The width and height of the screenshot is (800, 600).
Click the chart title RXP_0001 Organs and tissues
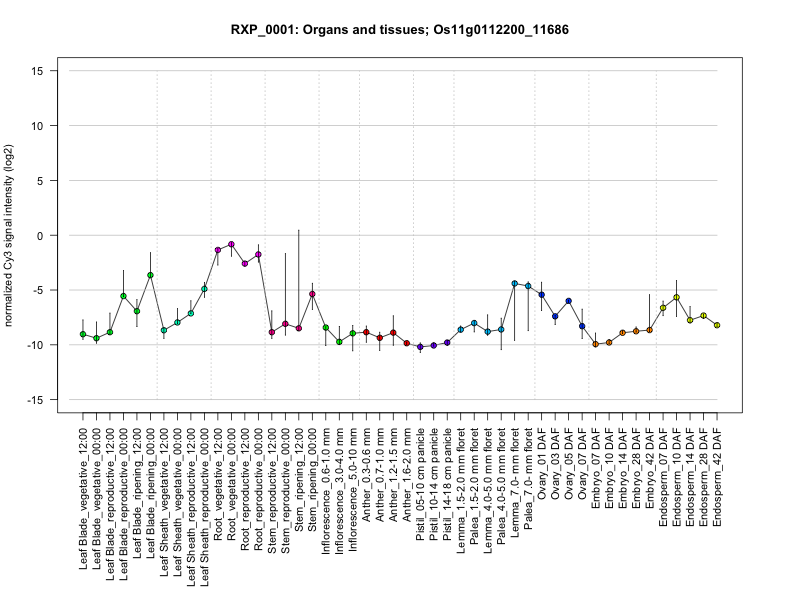(x=400, y=31)
